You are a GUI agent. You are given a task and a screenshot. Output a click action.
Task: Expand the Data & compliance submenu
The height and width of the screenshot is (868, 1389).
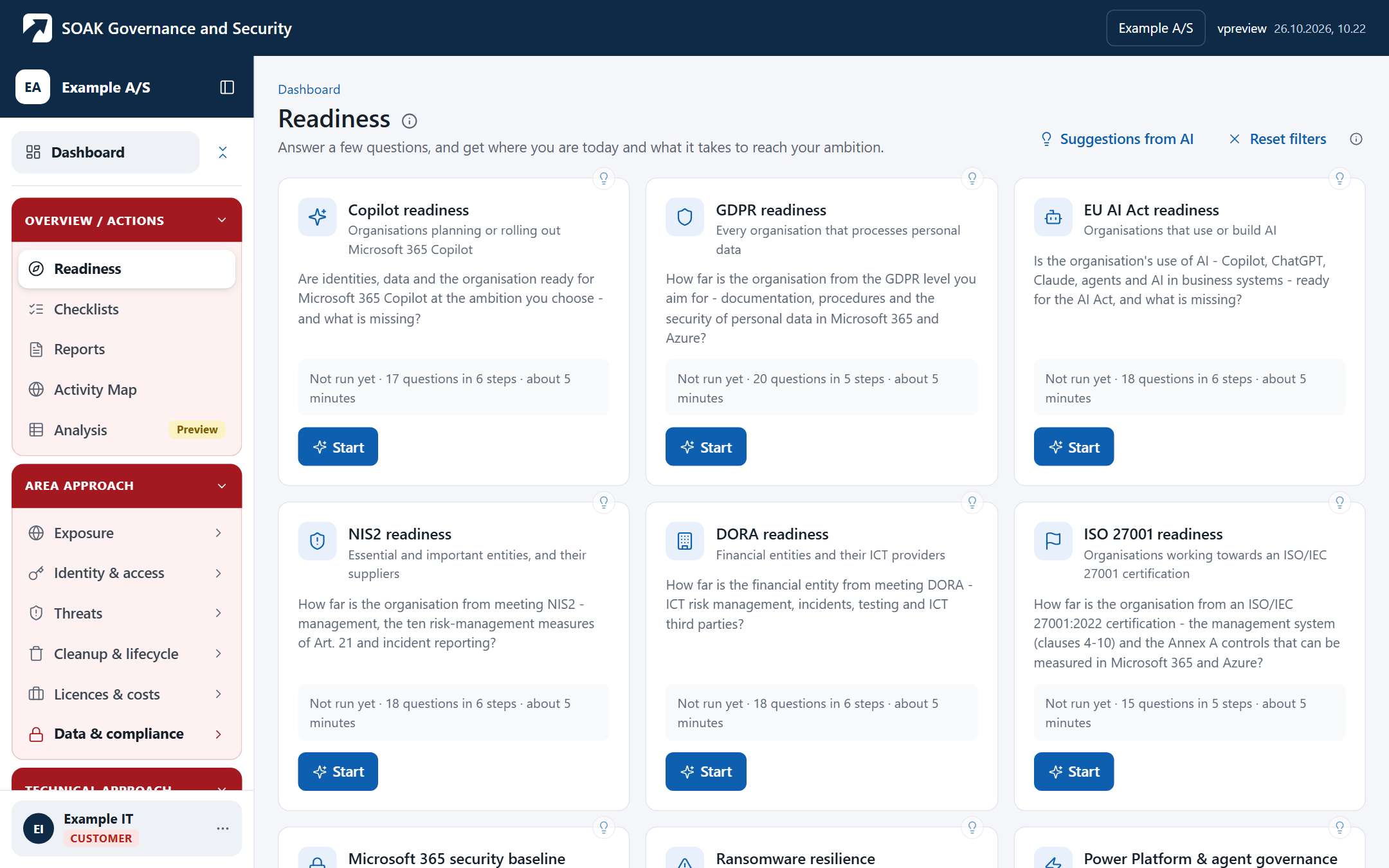click(x=219, y=734)
